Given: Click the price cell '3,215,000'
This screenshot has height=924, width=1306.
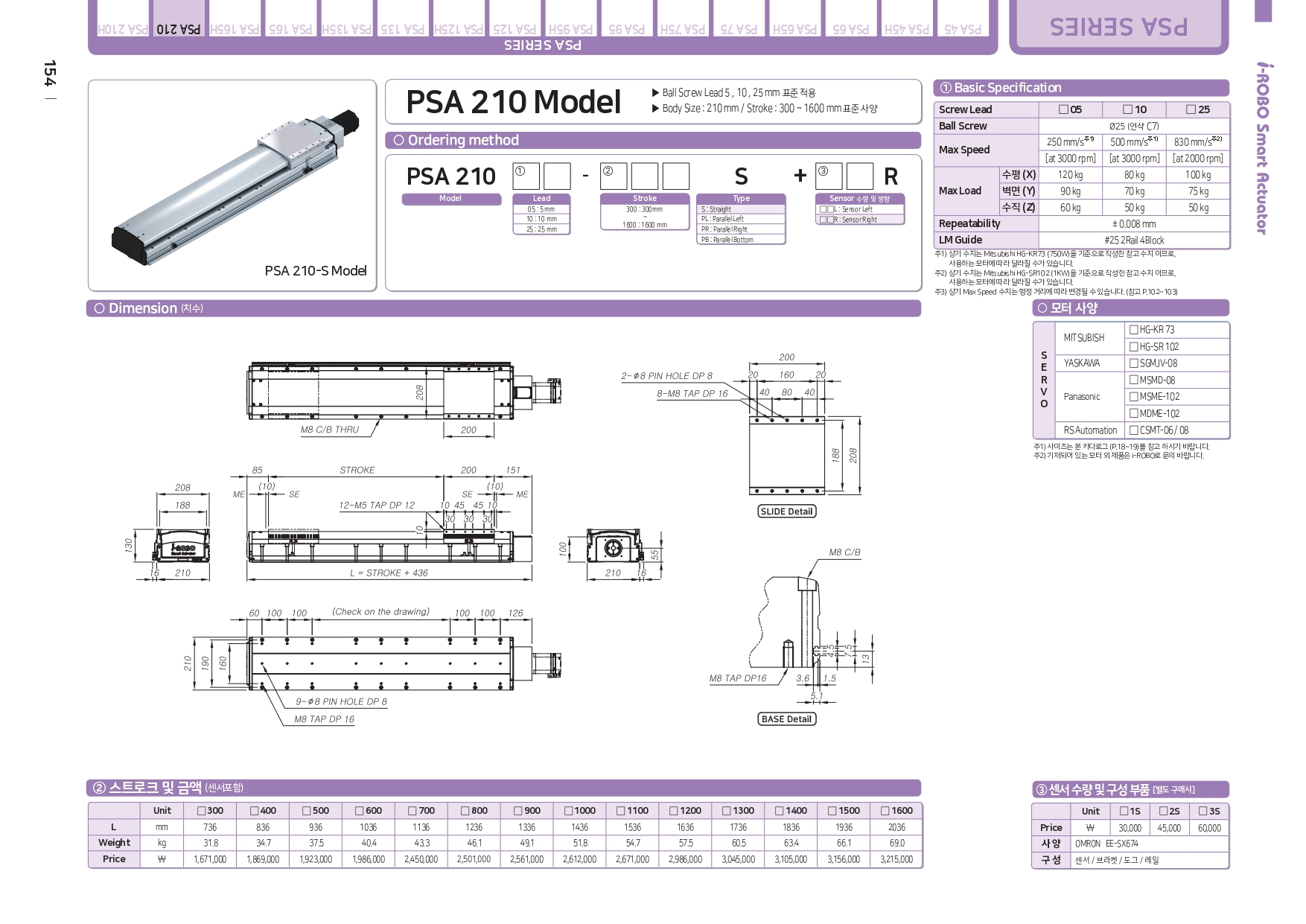Looking at the screenshot, I should pyautogui.click(x=896, y=859).
